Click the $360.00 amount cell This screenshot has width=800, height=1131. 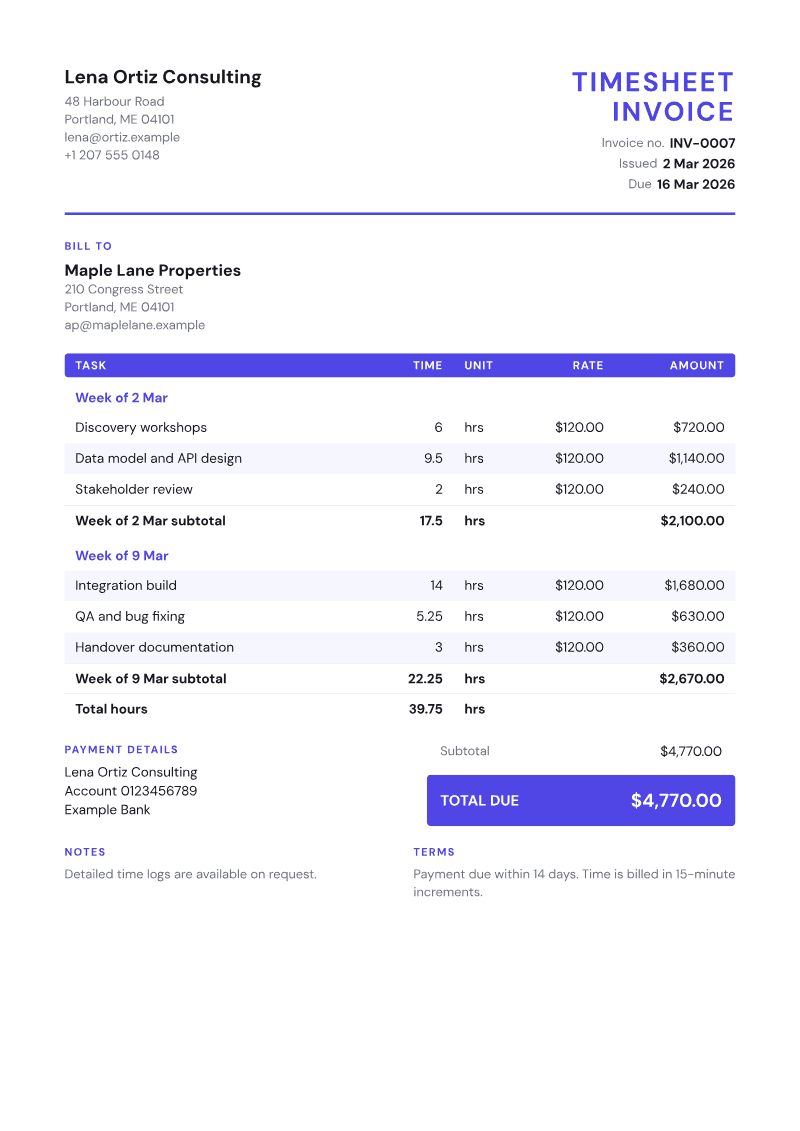coord(698,648)
